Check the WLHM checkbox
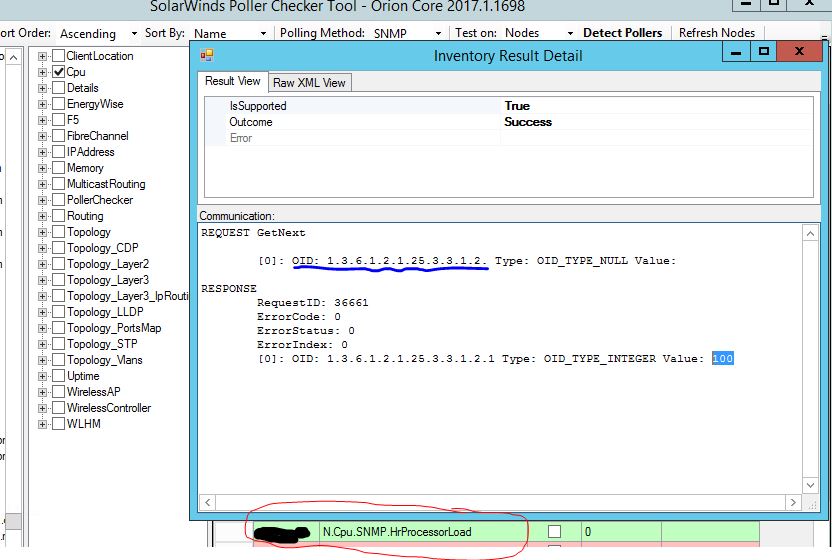Image resolution: width=832 pixels, height=560 pixels. point(58,424)
